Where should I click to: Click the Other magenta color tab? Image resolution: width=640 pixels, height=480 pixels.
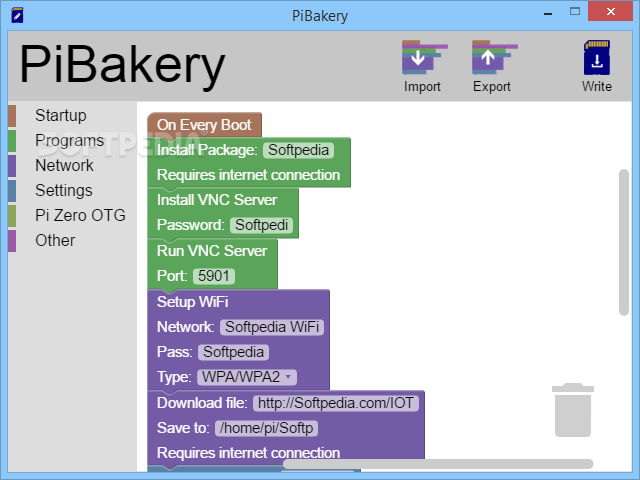coord(12,240)
